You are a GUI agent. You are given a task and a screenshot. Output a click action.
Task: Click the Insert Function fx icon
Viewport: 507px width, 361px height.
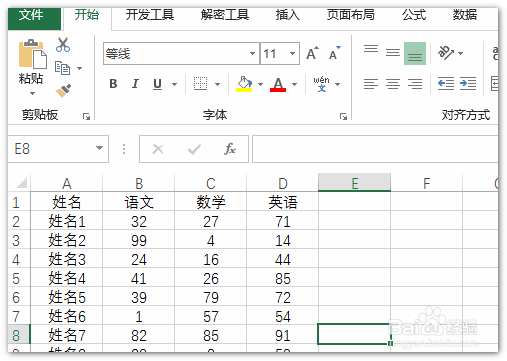tap(230, 149)
